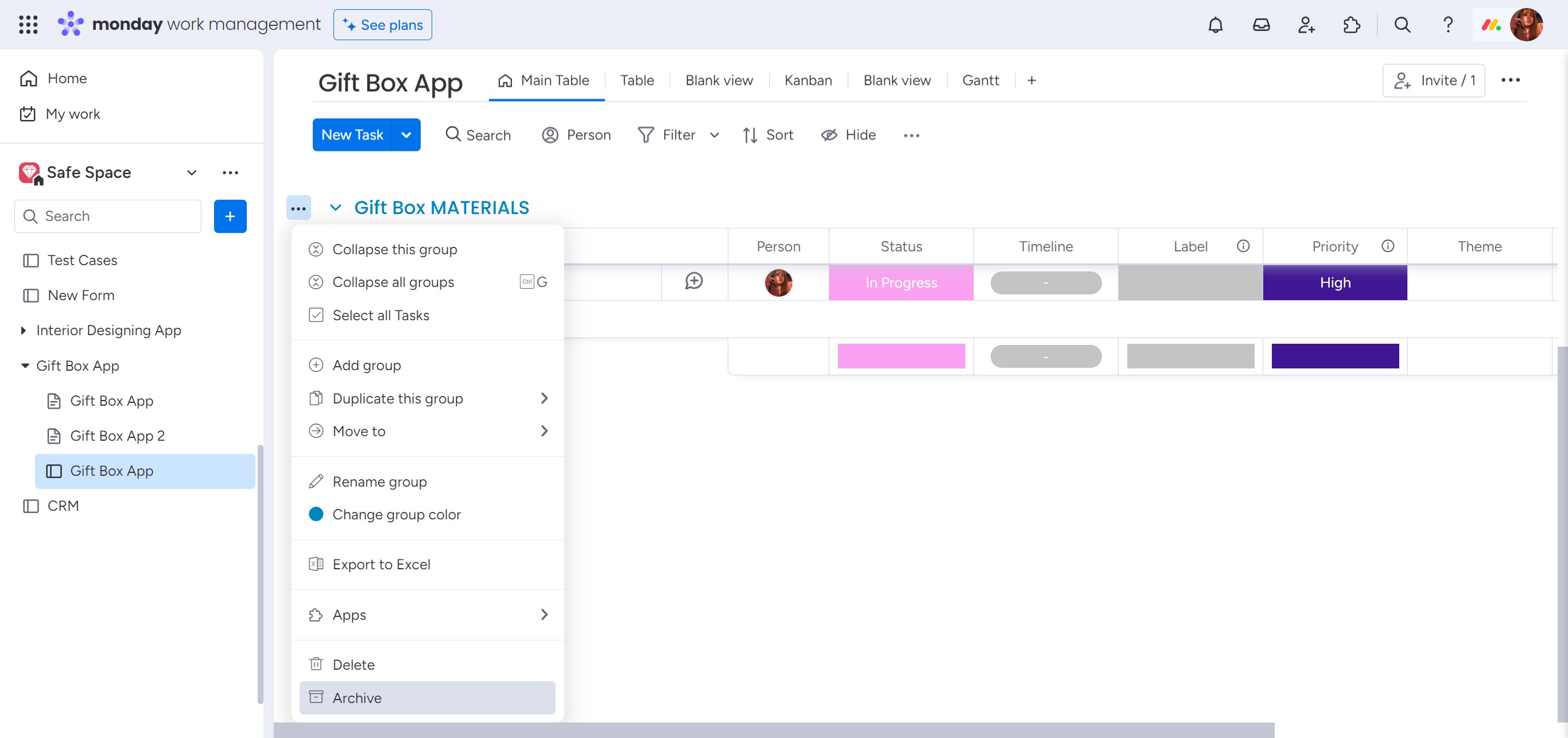The height and width of the screenshot is (738, 1568).
Task: Select Archive from the group menu
Action: 356,698
